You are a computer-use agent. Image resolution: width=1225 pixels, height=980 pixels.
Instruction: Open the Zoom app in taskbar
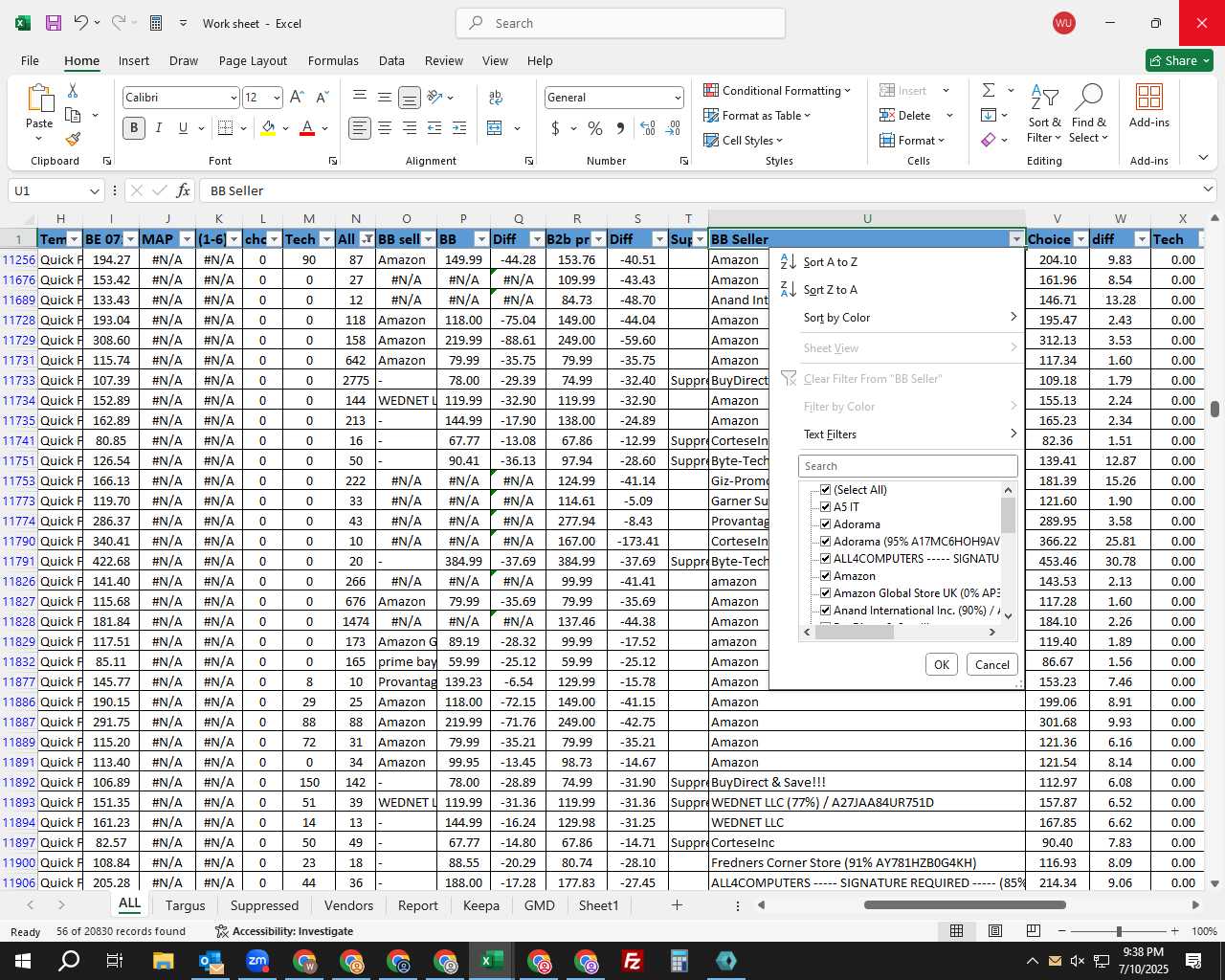click(257, 960)
